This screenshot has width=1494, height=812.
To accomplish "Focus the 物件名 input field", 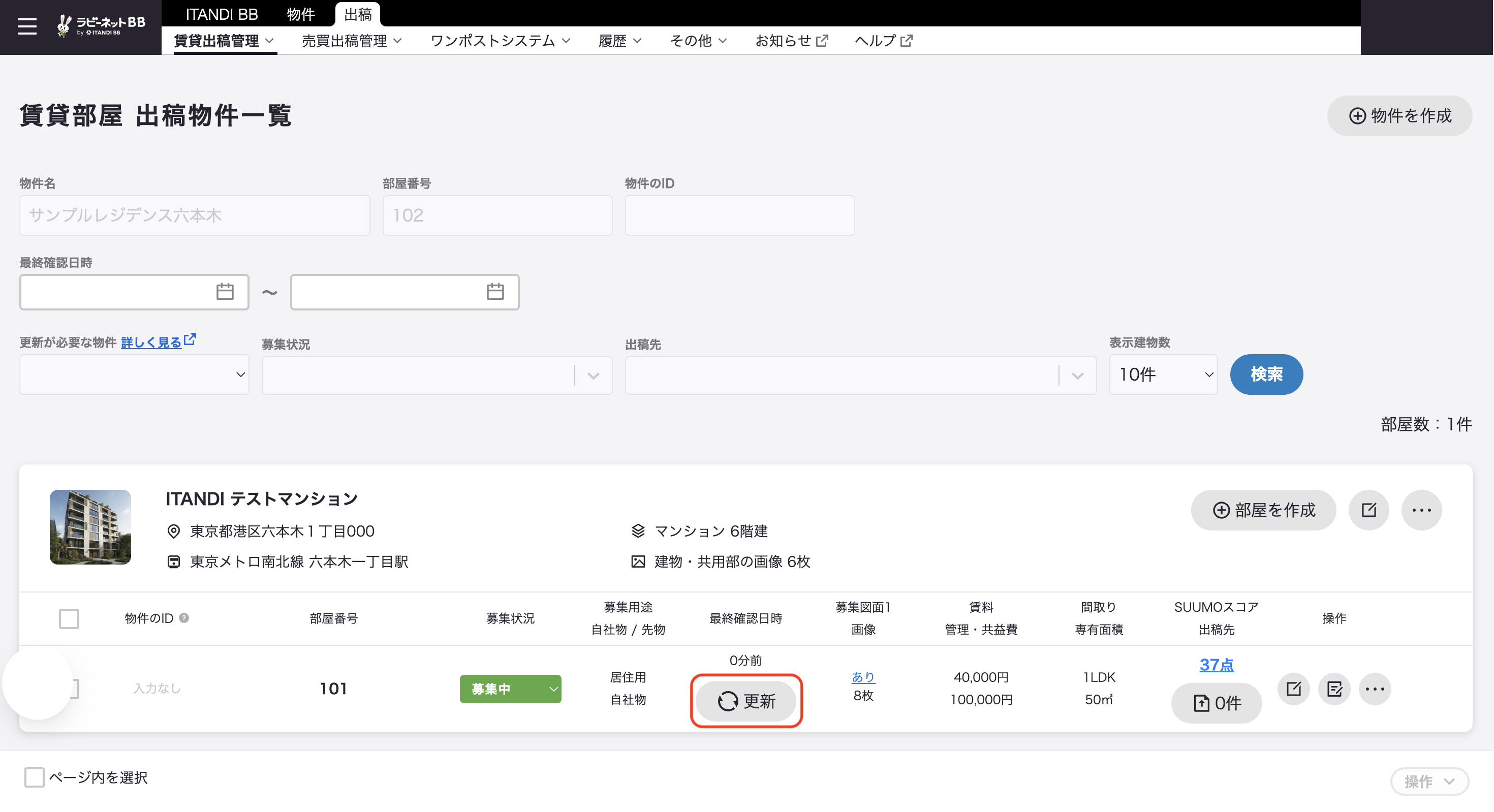I will click(x=194, y=215).
